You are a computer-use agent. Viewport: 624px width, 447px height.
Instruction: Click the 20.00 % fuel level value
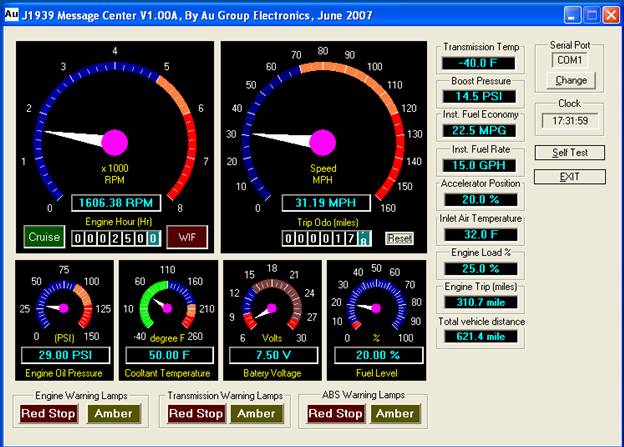coord(378,355)
